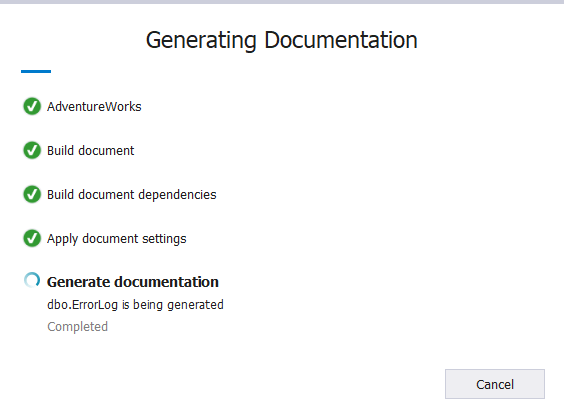Viewport: 564px width, 417px height.
Task: Click the Build document dependencies step text
Action: (132, 195)
